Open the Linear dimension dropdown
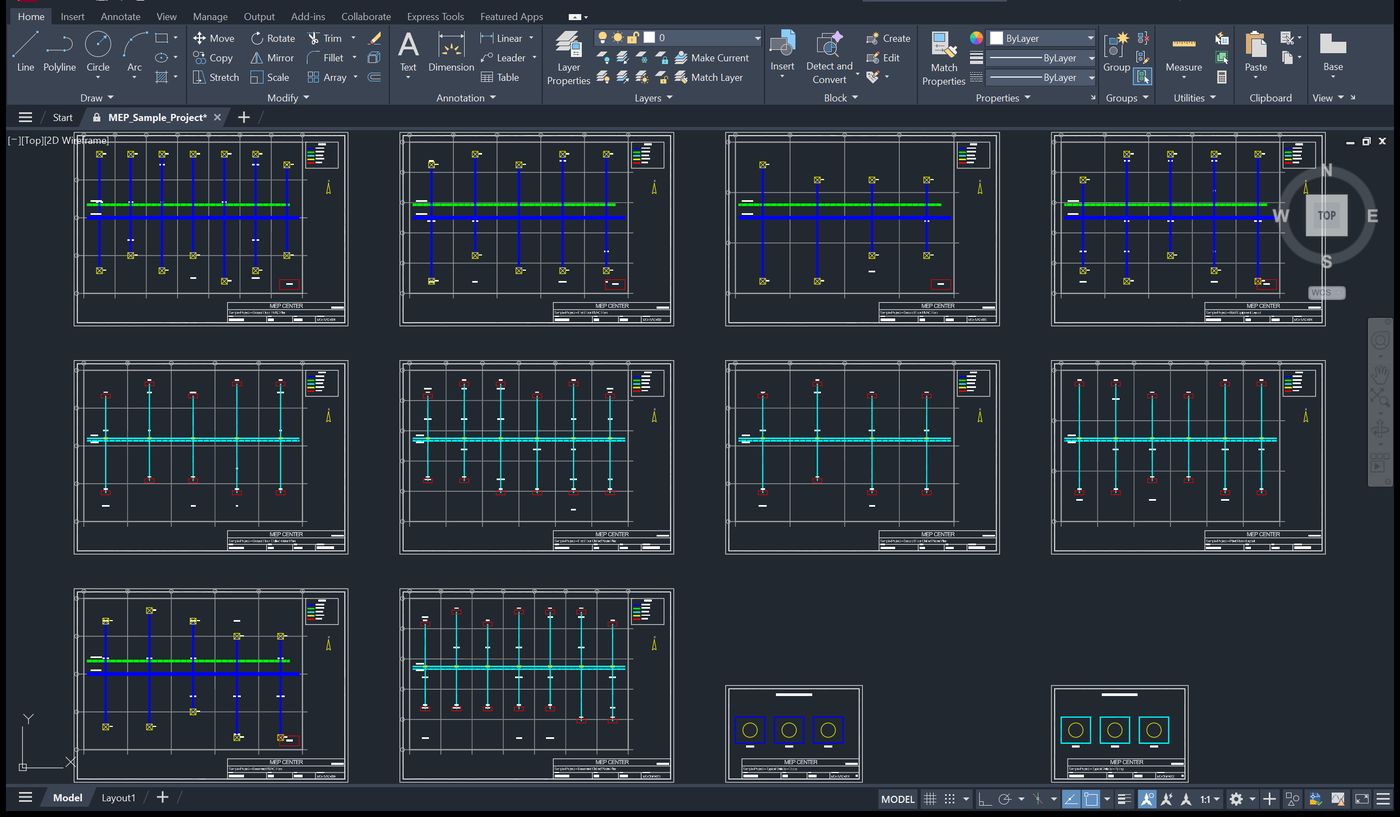Image resolution: width=1400 pixels, height=817 pixels. (531, 38)
